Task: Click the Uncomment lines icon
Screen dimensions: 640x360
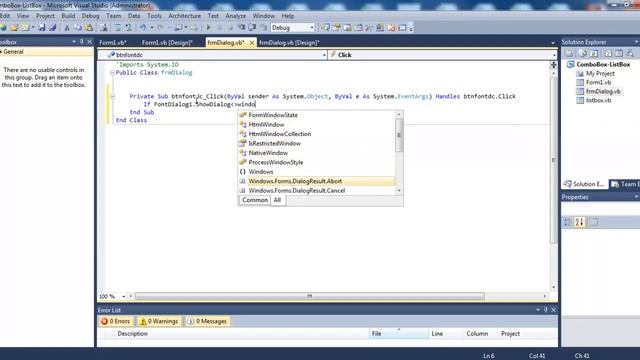Action: 128,28
